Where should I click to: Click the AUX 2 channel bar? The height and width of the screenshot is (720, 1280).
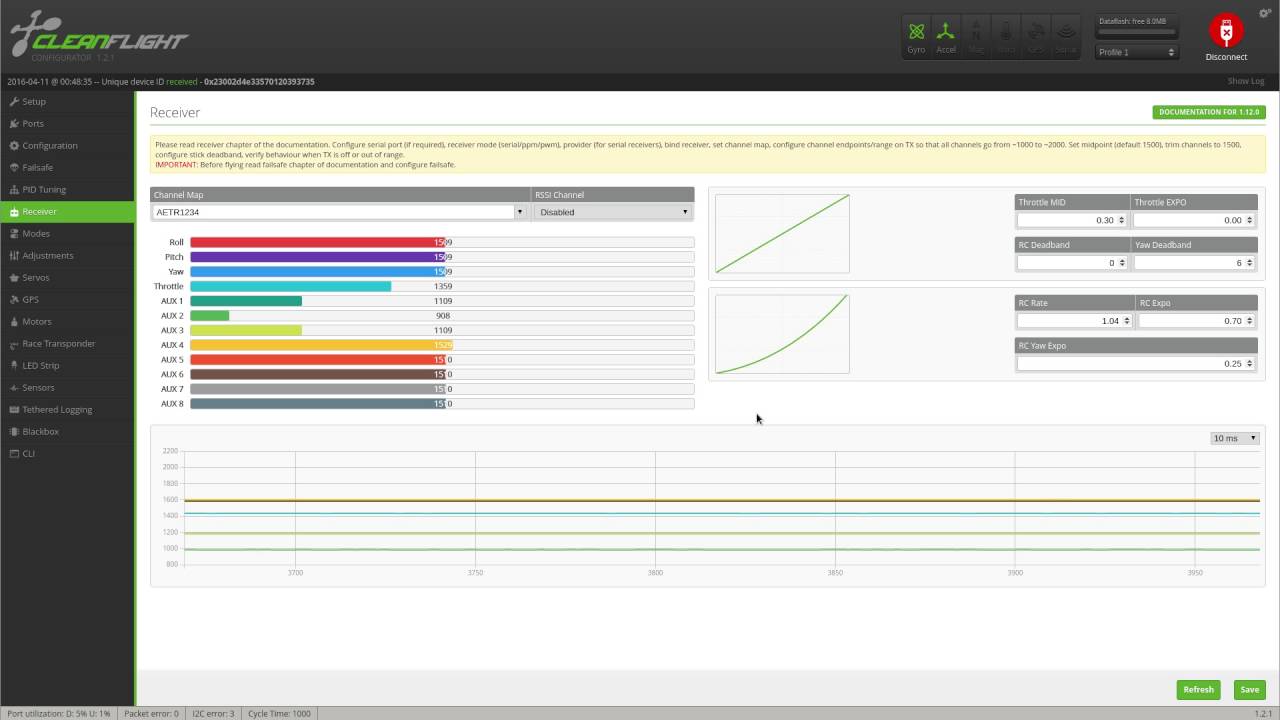442,316
